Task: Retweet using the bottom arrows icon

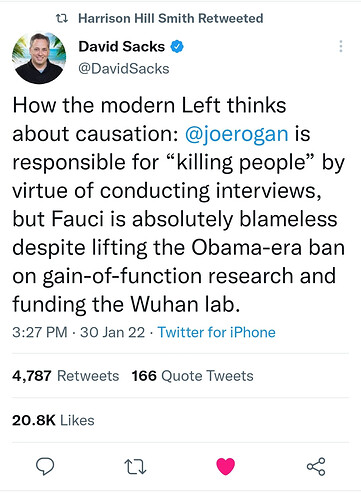Action: [135, 467]
